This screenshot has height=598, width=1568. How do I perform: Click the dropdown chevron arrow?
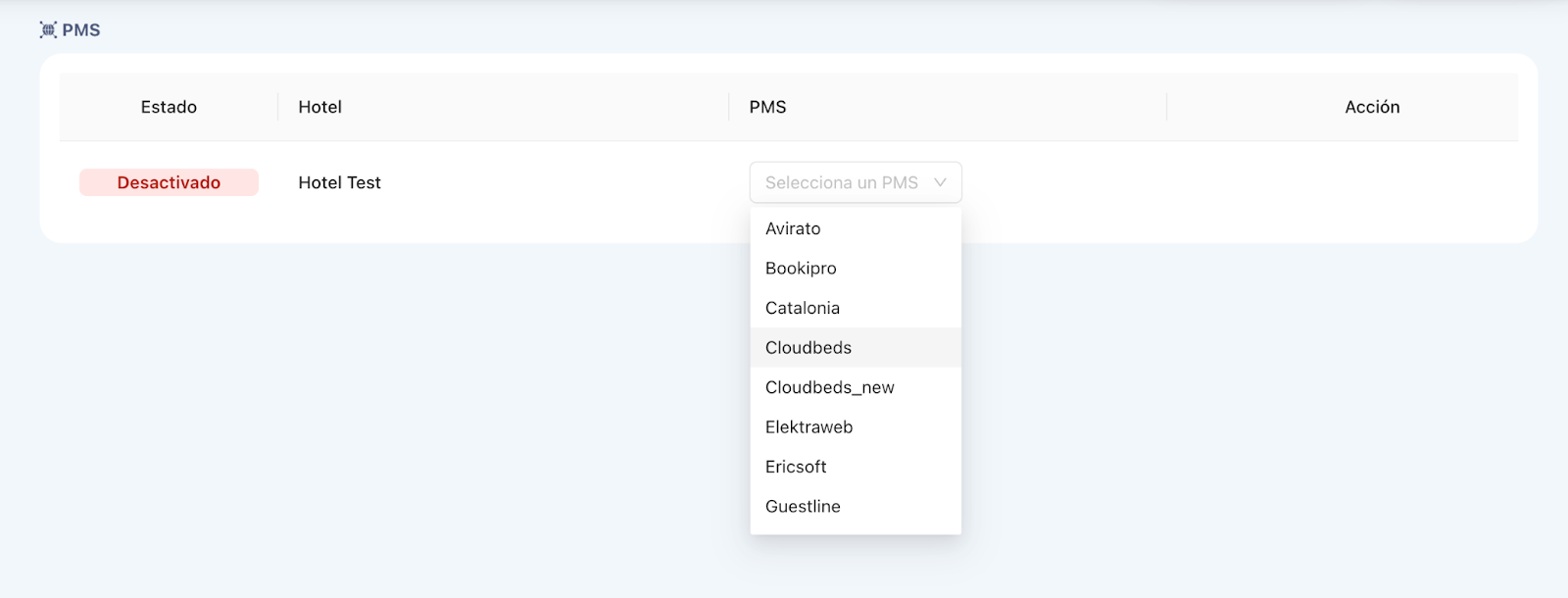click(x=940, y=182)
